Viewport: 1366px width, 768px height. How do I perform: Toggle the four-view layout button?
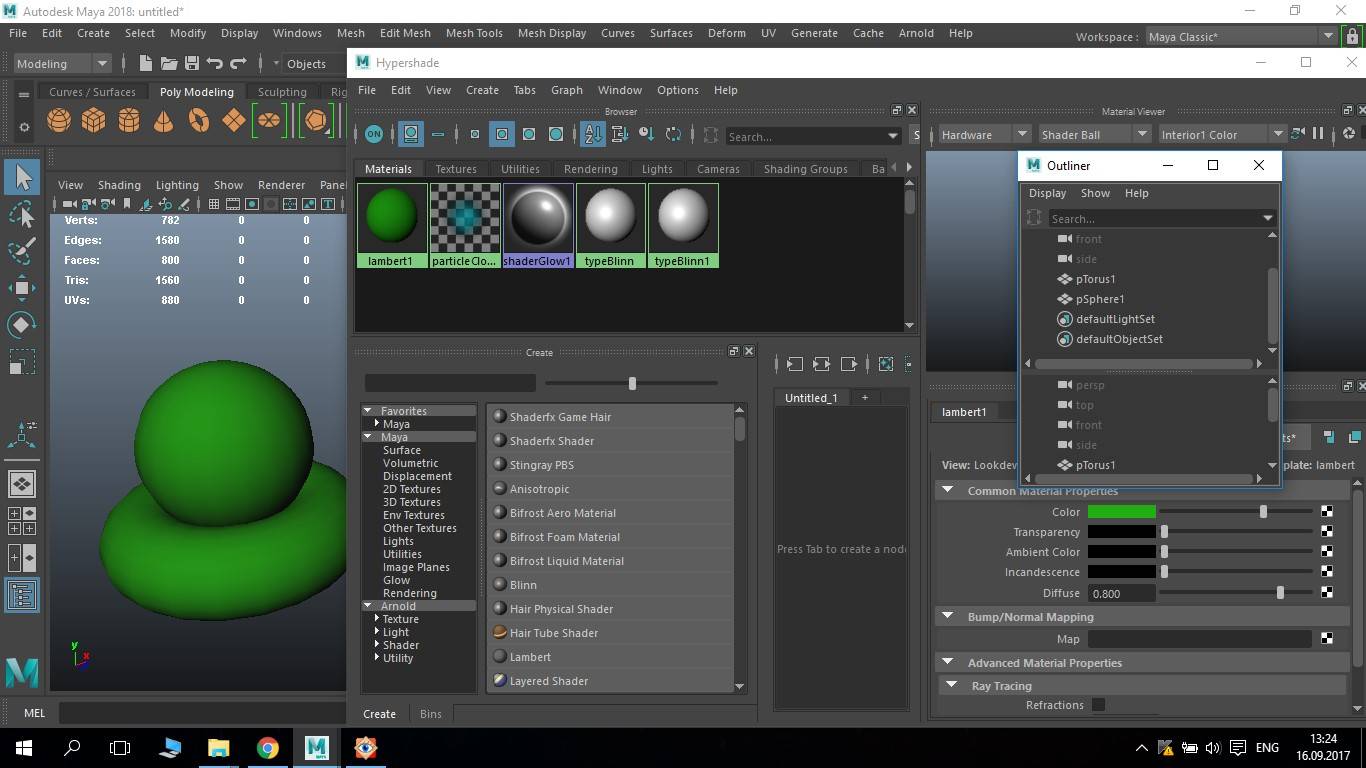[22, 520]
